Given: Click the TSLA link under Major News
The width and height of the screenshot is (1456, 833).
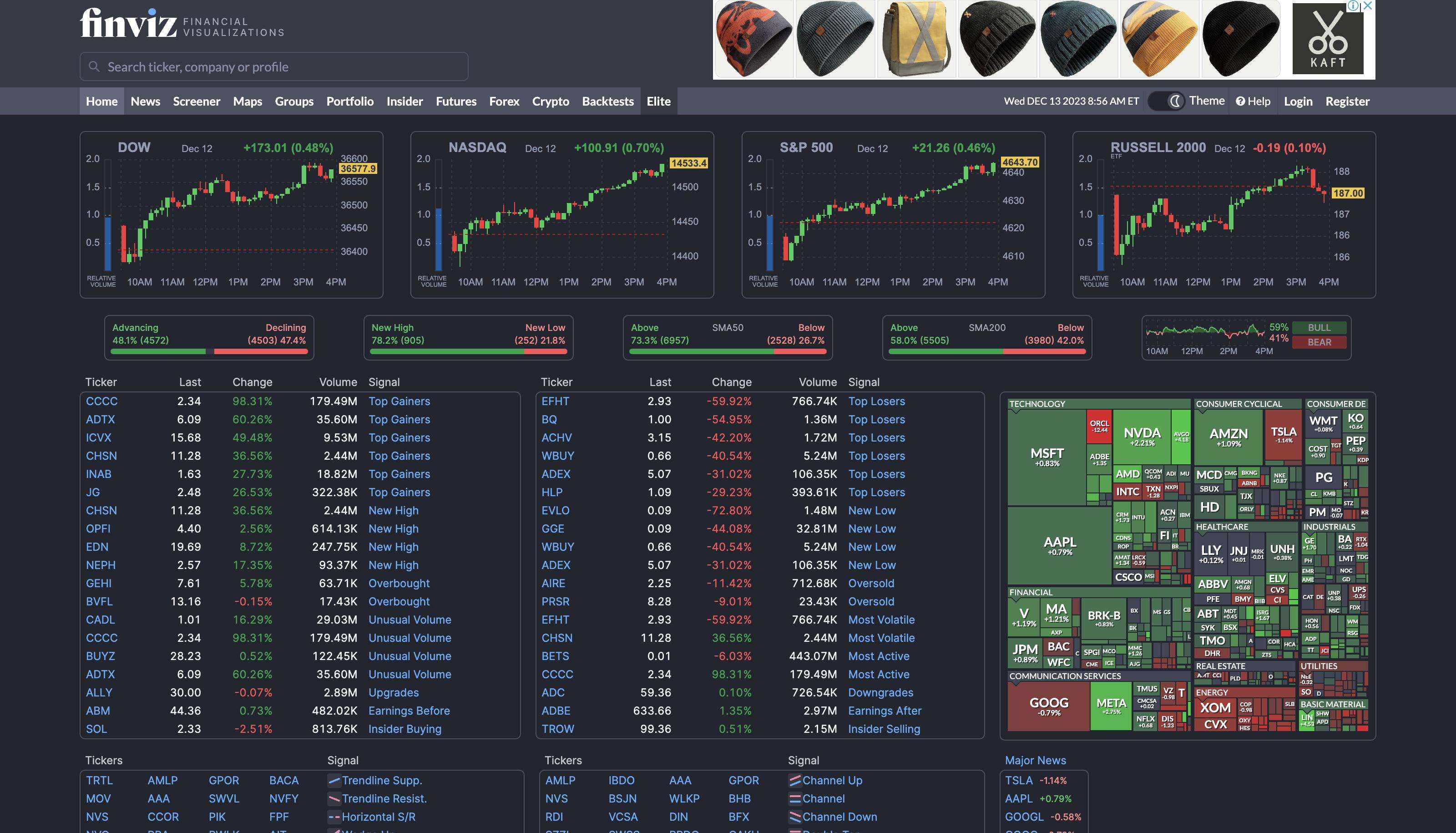Looking at the screenshot, I should click(x=1017, y=780).
